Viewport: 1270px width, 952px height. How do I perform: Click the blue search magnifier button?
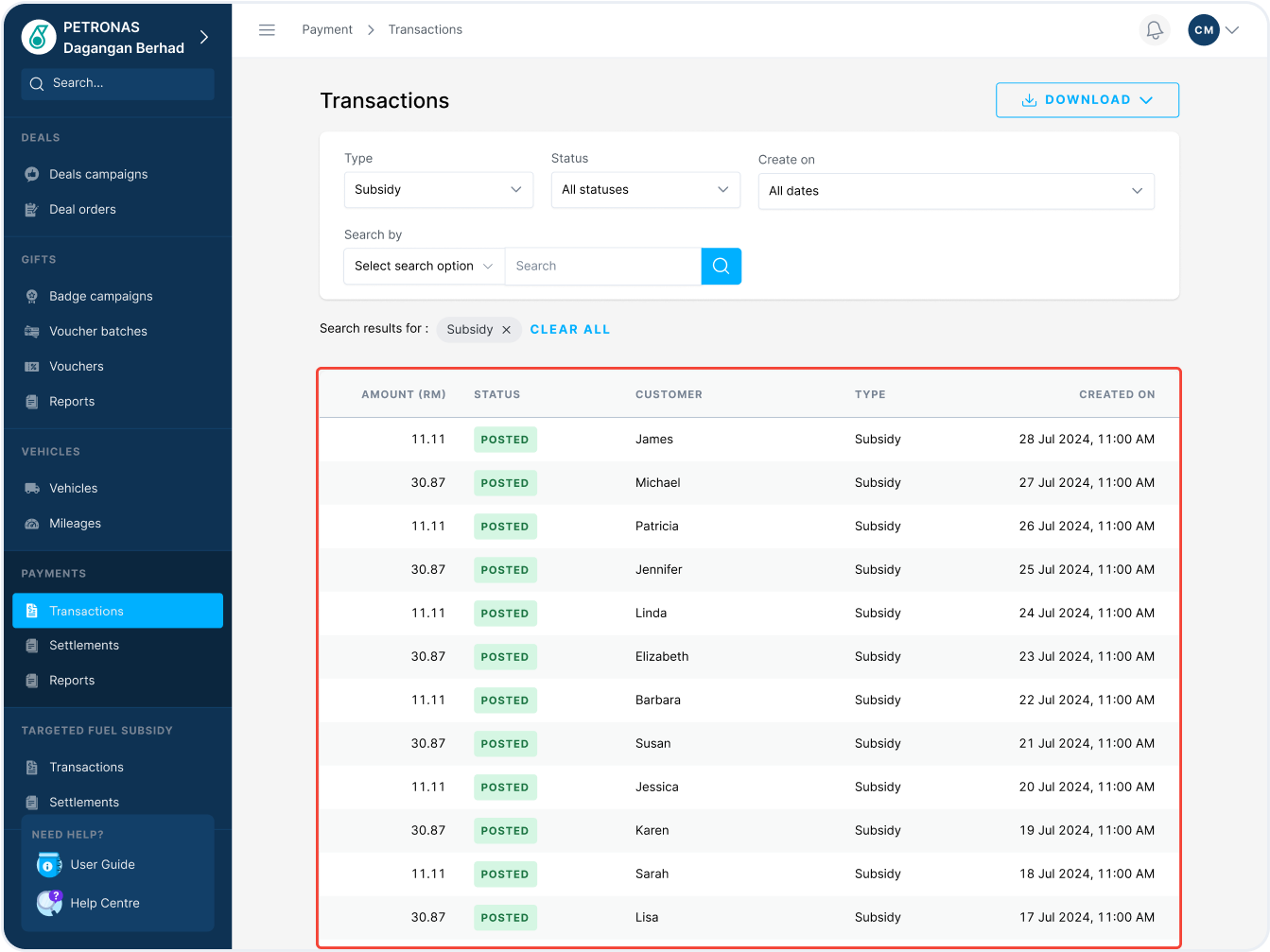721,267
